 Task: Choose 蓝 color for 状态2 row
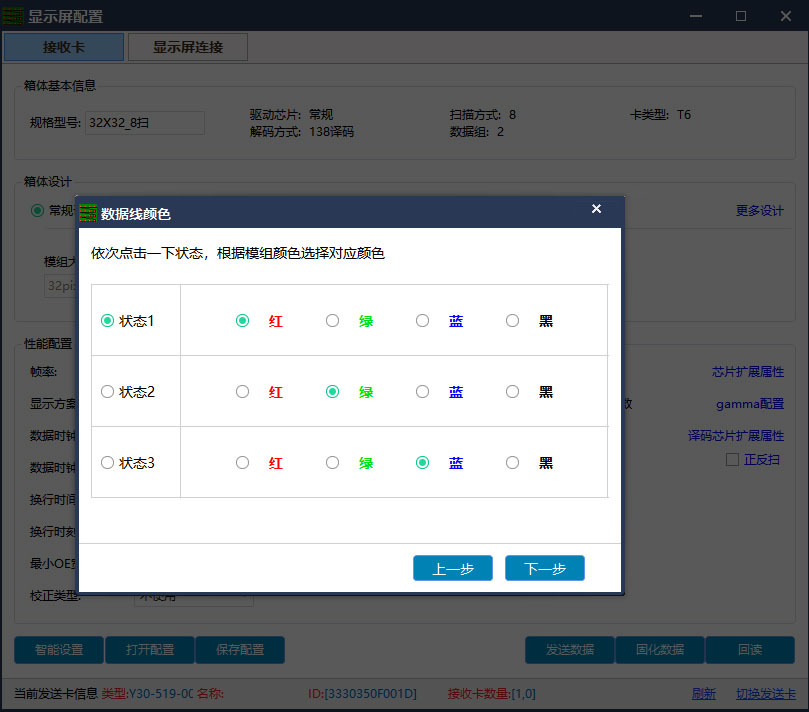pyautogui.click(x=423, y=392)
